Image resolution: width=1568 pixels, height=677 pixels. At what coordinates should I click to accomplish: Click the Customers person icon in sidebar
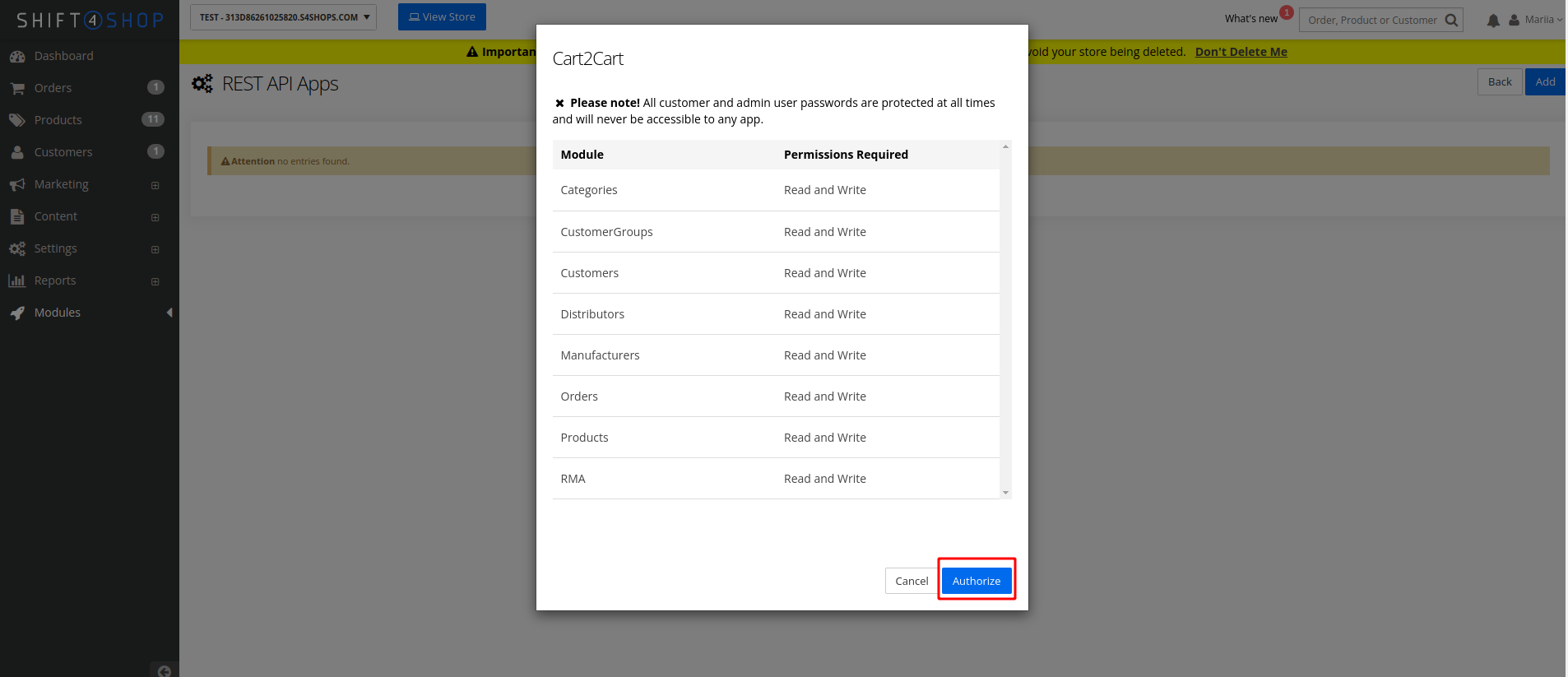click(17, 152)
